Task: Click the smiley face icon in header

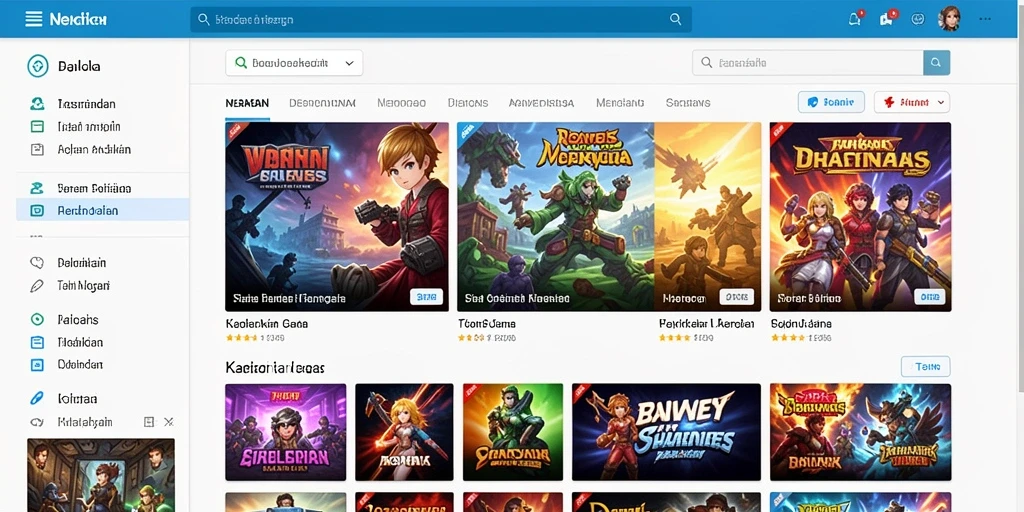Action: coord(918,19)
